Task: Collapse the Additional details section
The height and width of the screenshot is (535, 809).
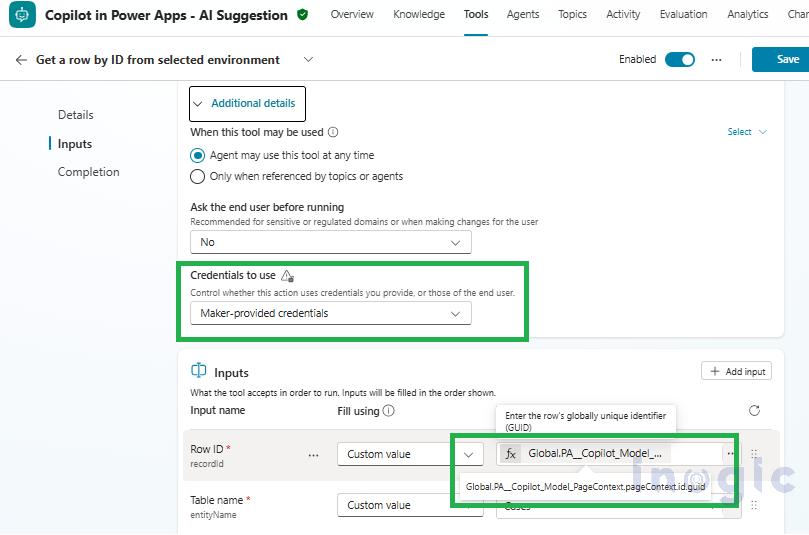Action: point(248,104)
